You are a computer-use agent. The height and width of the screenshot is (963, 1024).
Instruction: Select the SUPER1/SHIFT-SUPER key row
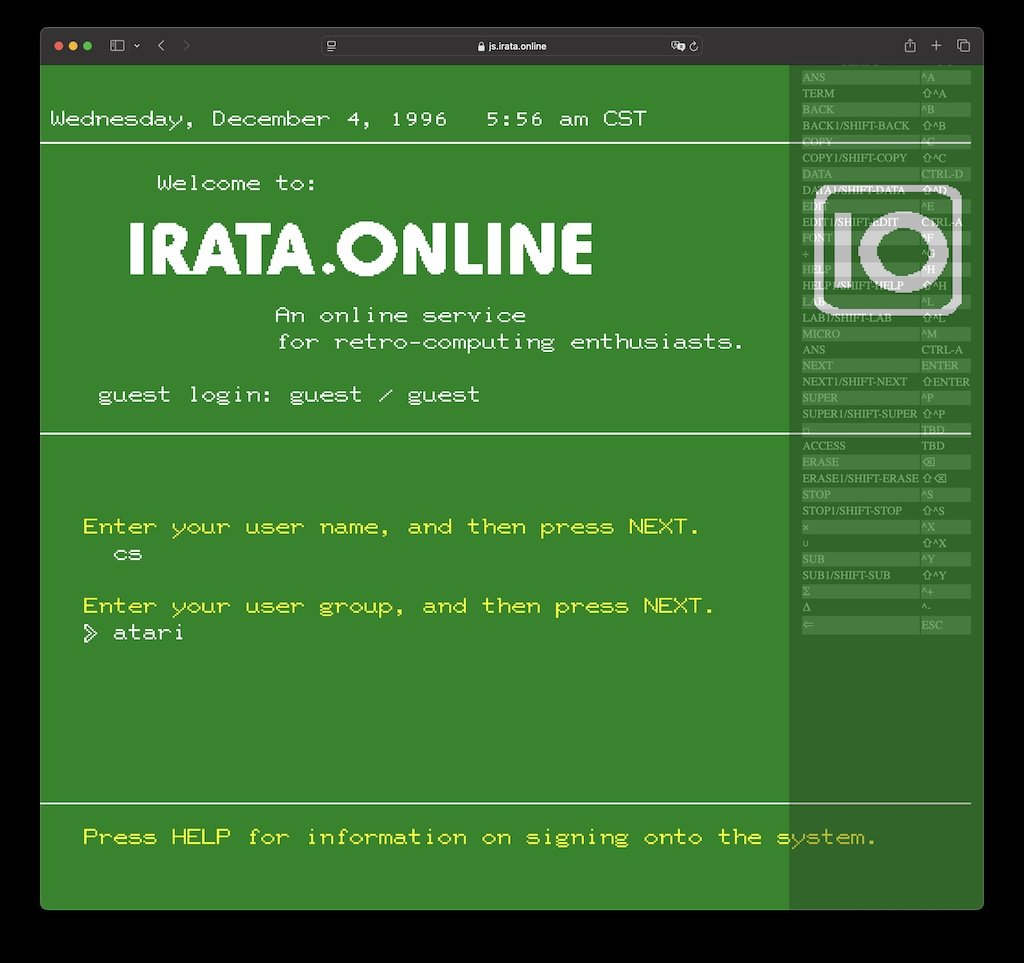tap(860, 414)
